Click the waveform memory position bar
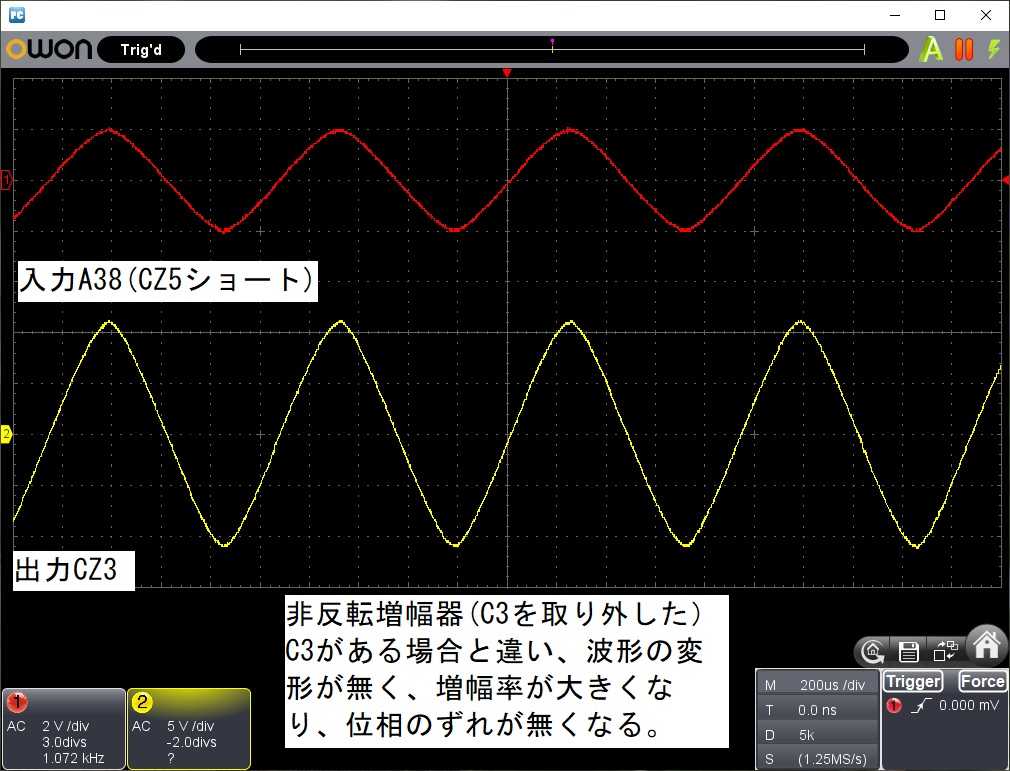The height and width of the screenshot is (771, 1010). [552, 49]
